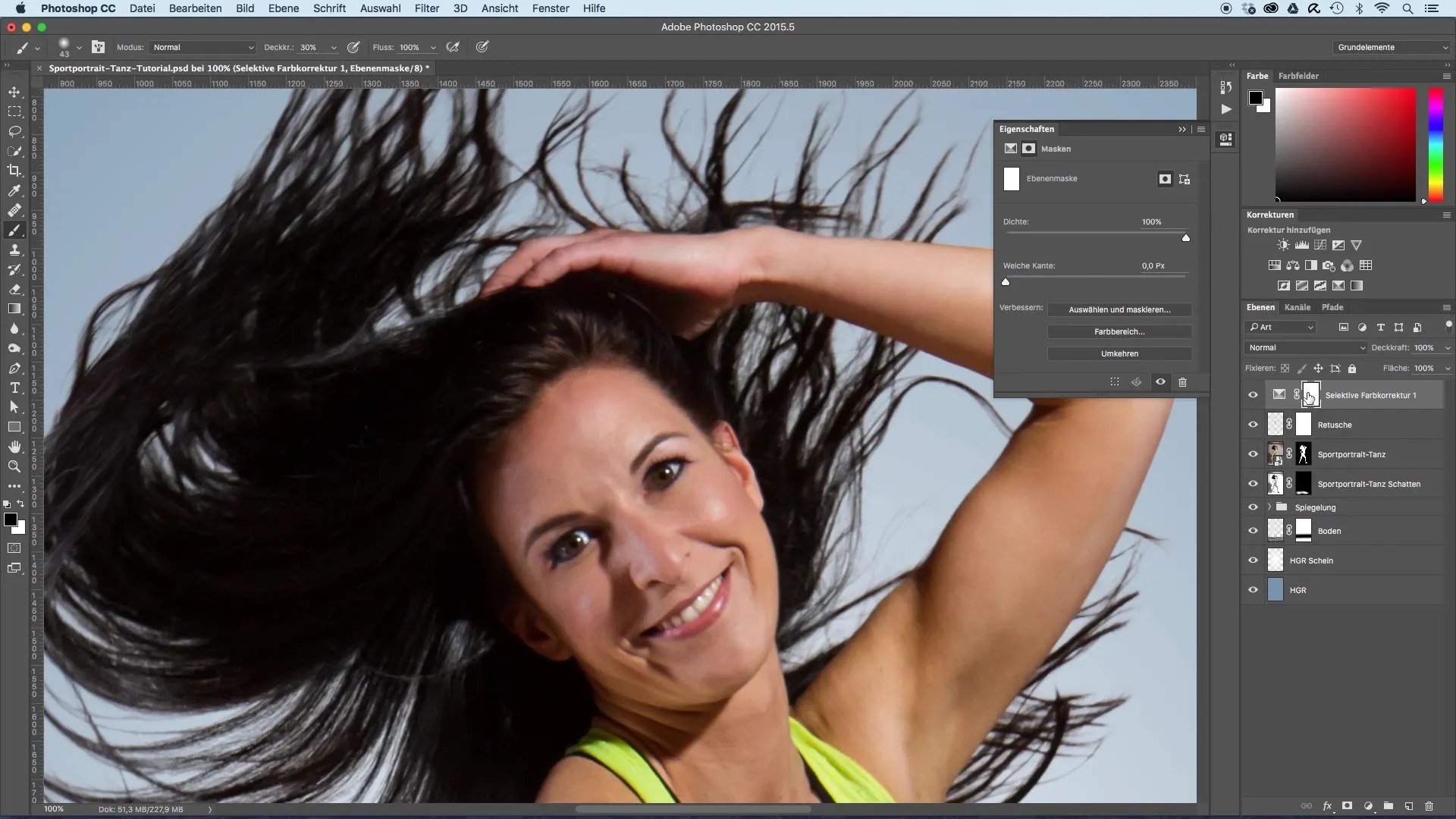Screen dimensions: 1456x819
Task: Open the Auswahl menu
Action: (x=380, y=8)
